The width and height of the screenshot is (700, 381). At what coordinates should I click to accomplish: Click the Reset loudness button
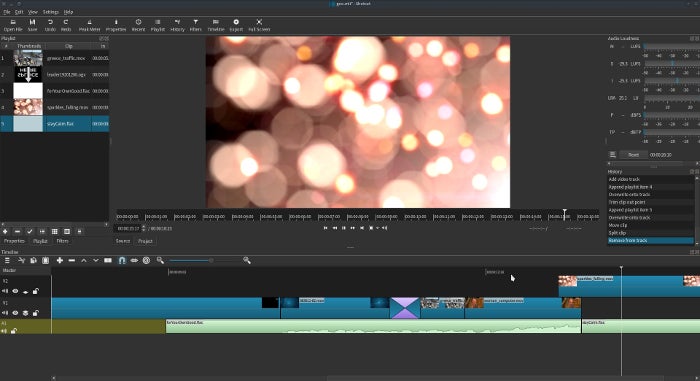(x=633, y=155)
